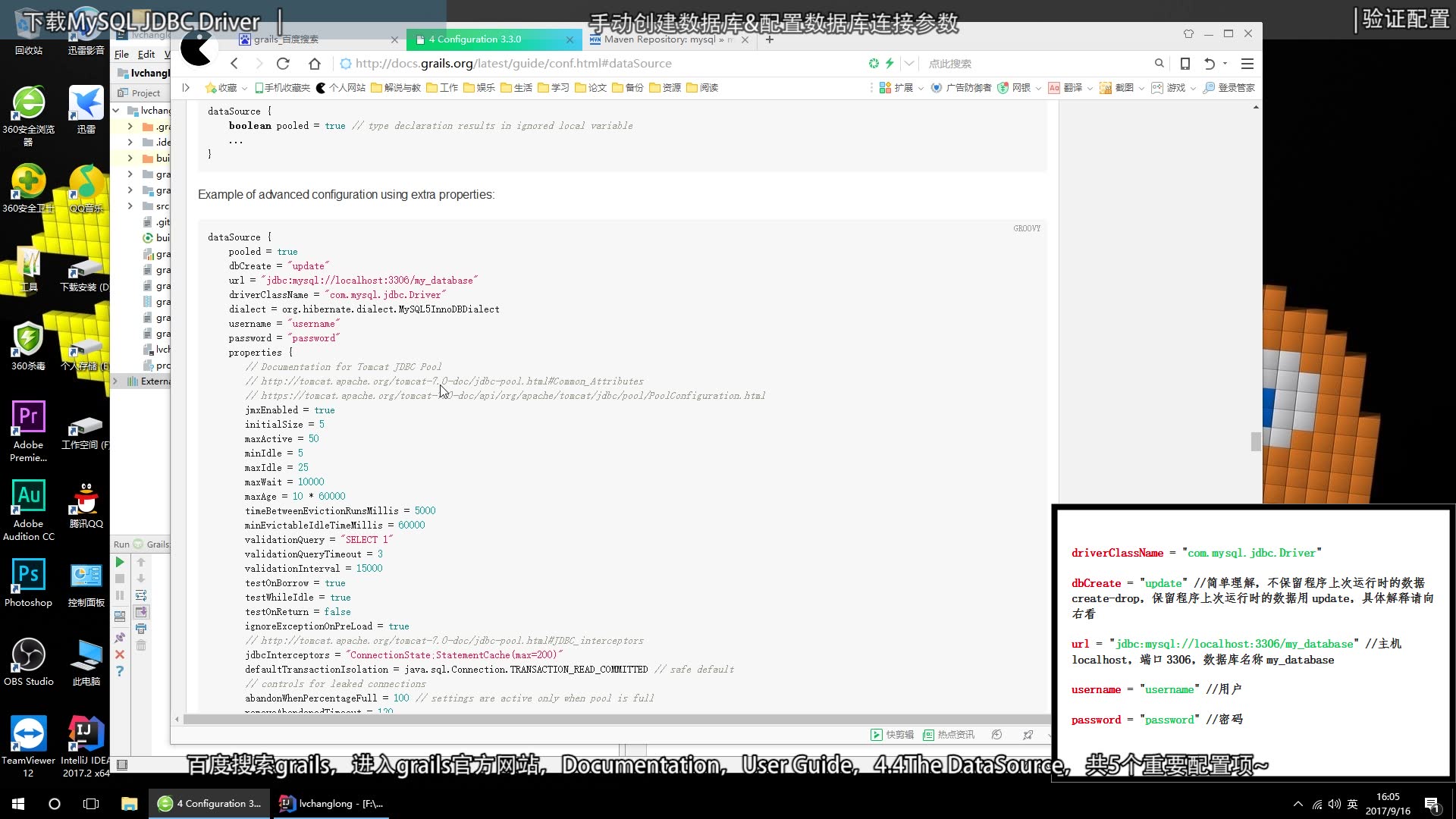
Task: Expand External Libraries tree node in IntelliJ
Action: point(115,381)
